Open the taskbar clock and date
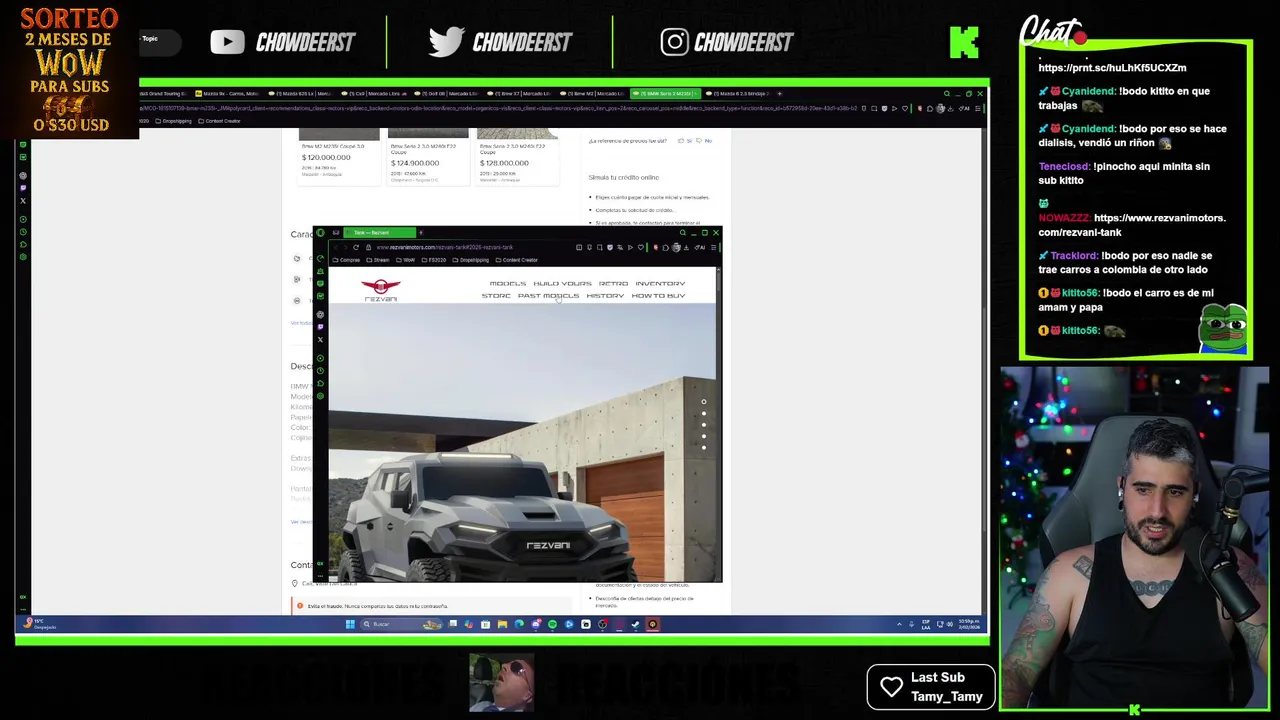1280x720 pixels. click(969, 624)
